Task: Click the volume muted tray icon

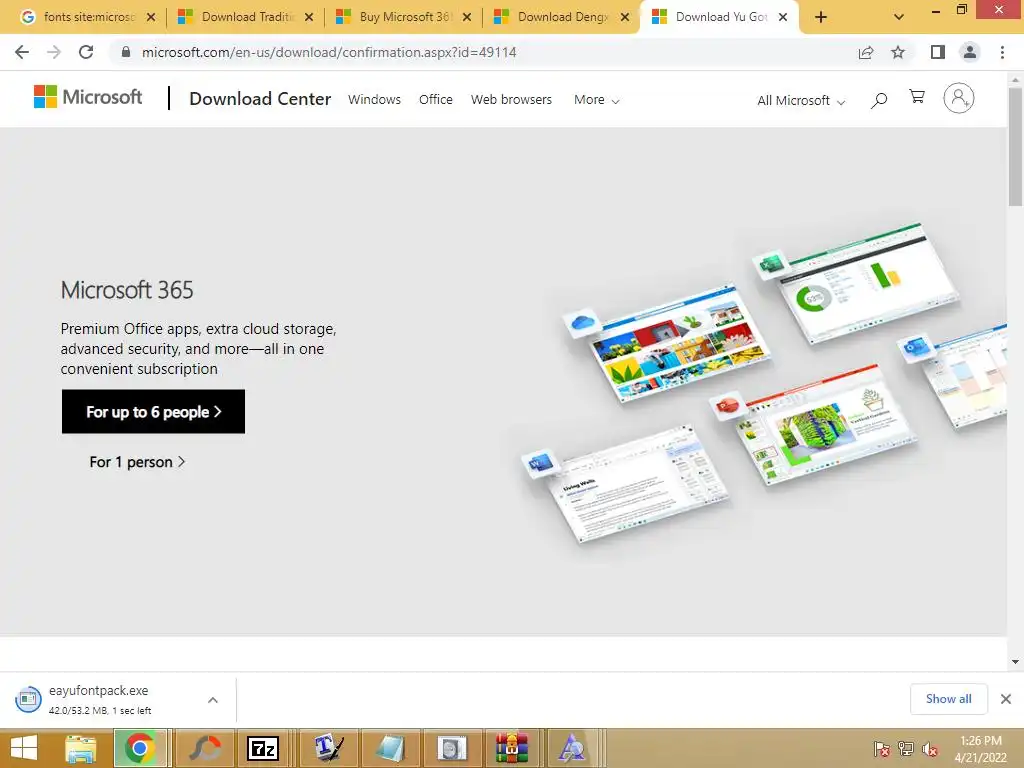Action: pyautogui.click(x=929, y=750)
